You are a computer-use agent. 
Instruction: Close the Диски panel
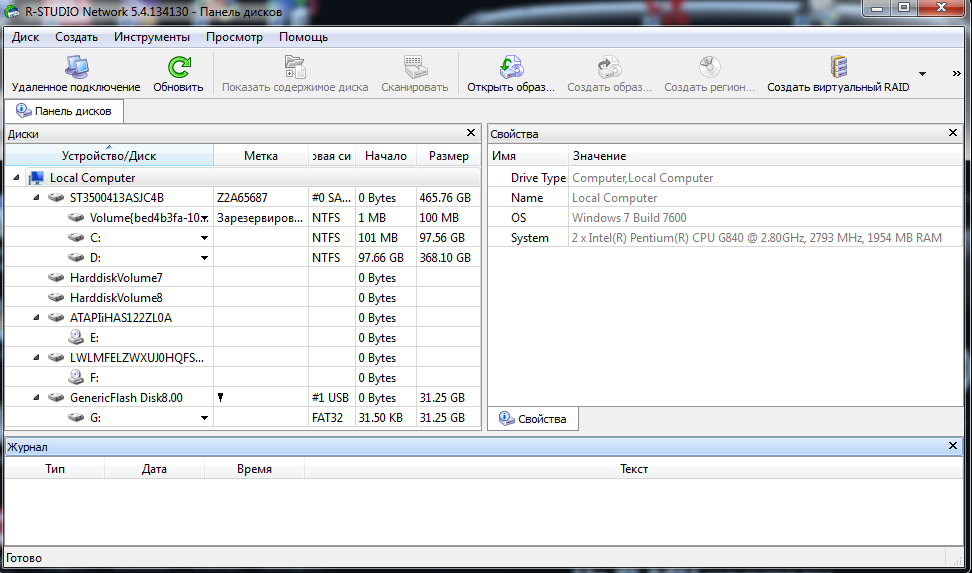point(471,133)
